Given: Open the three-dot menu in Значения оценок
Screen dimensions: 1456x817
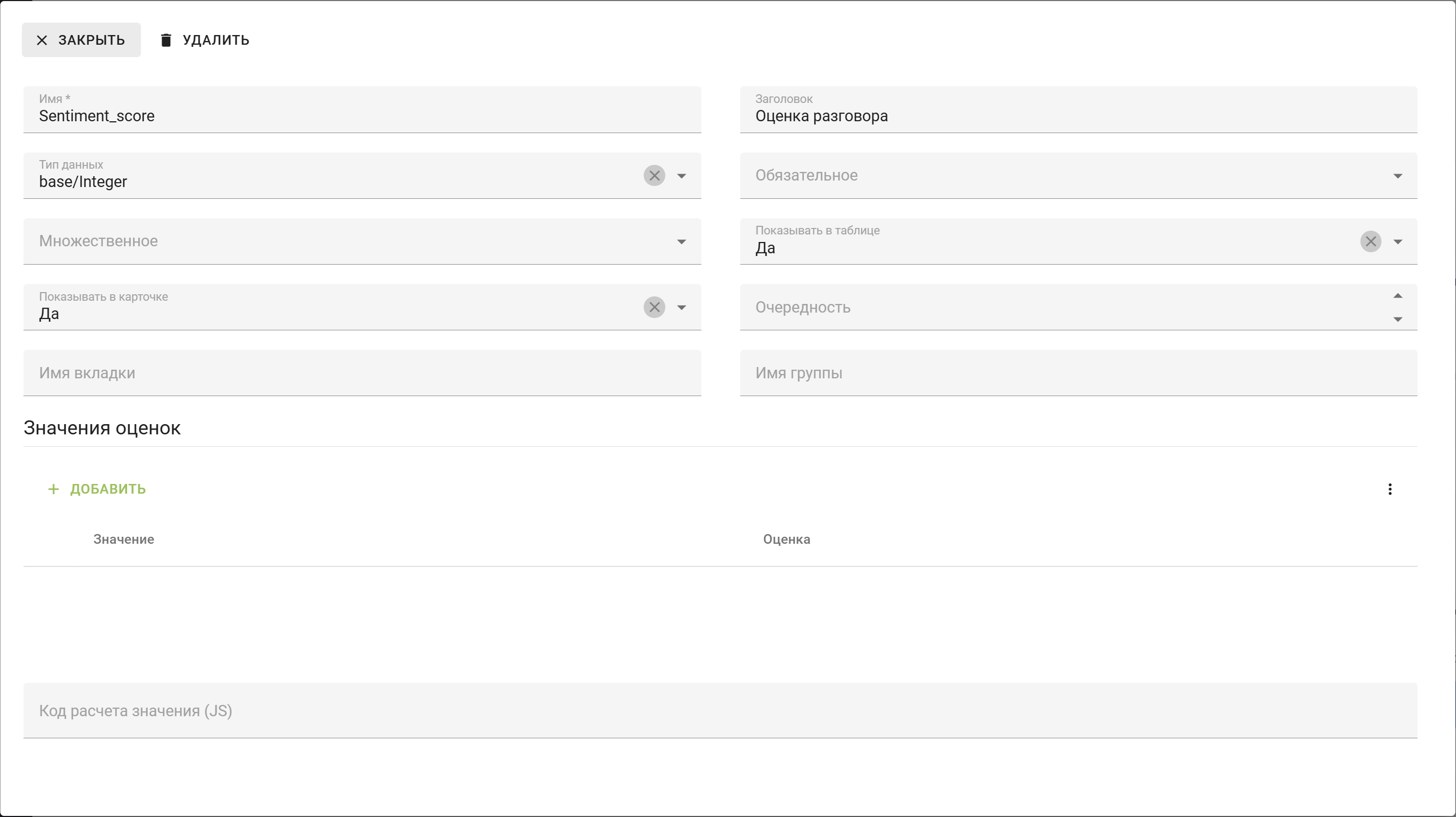Looking at the screenshot, I should [1390, 489].
